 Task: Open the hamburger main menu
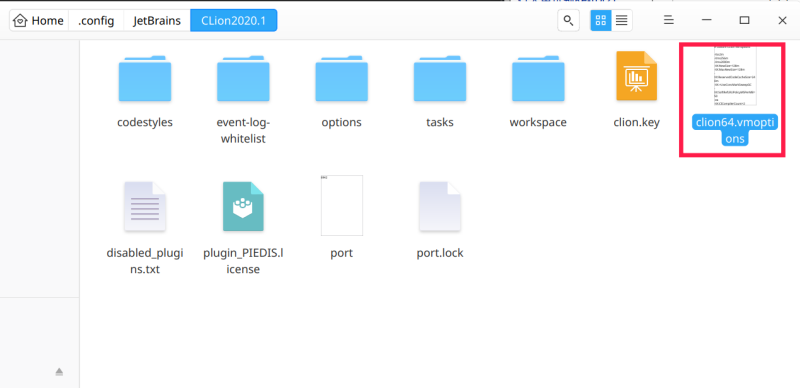[x=668, y=20]
